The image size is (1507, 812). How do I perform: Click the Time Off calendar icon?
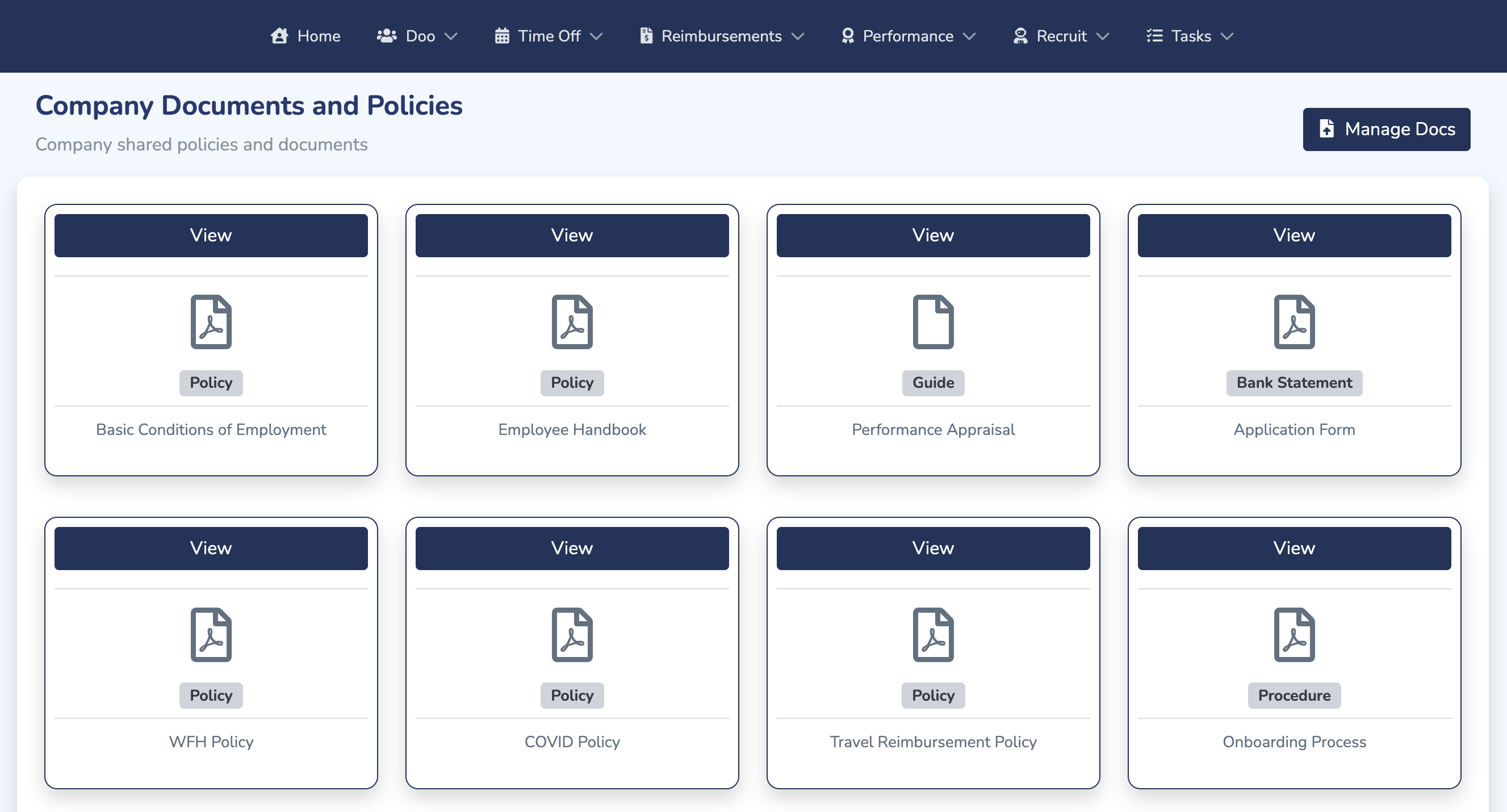click(502, 36)
